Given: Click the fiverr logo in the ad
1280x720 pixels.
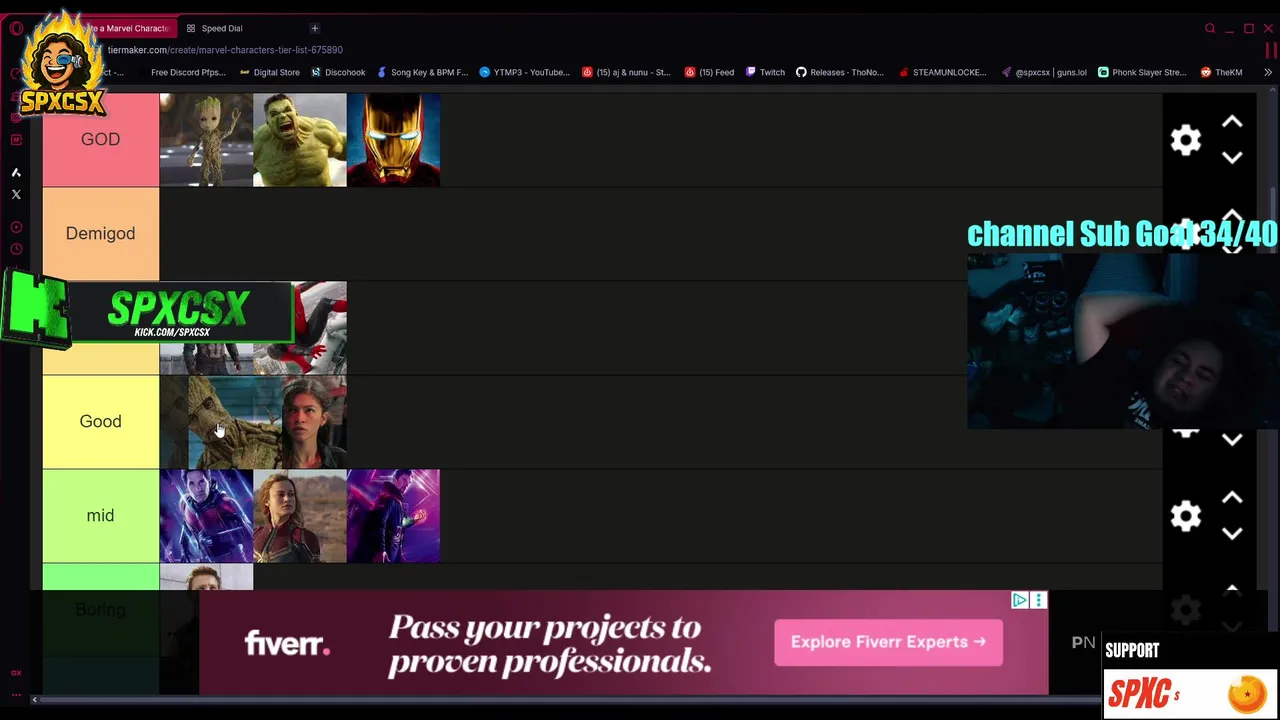Looking at the screenshot, I should point(287,644).
